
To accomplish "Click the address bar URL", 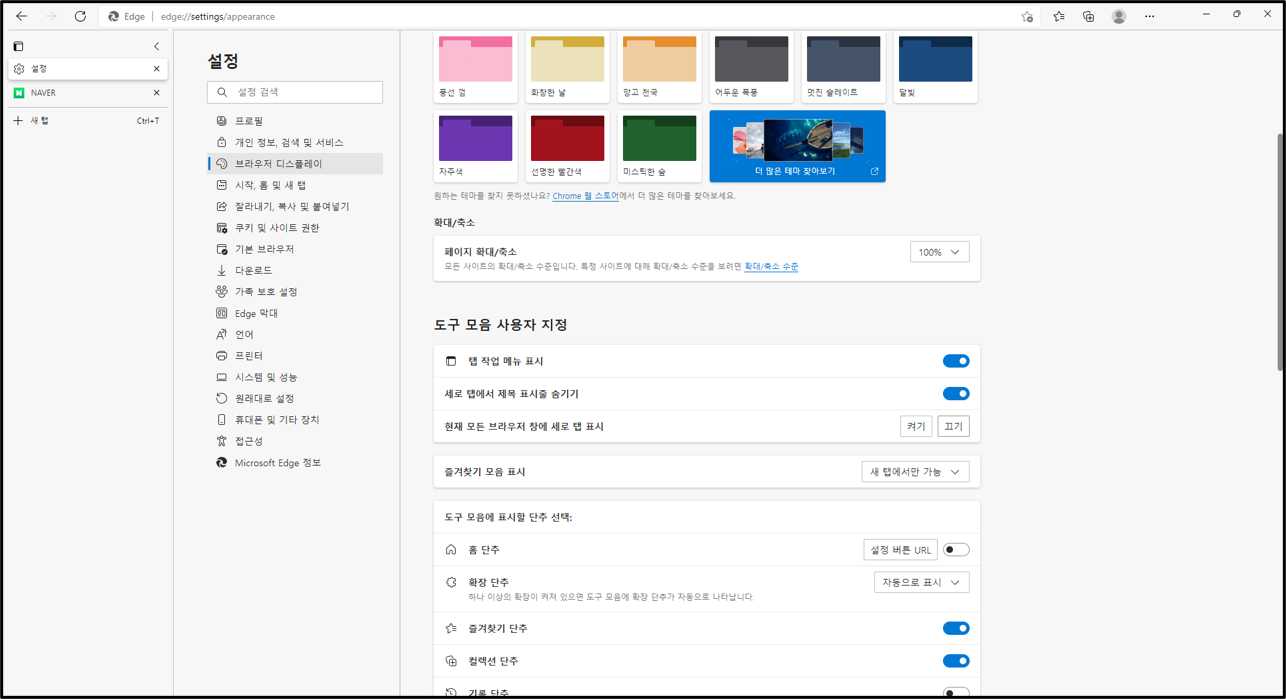I will [x=218, y=17].
